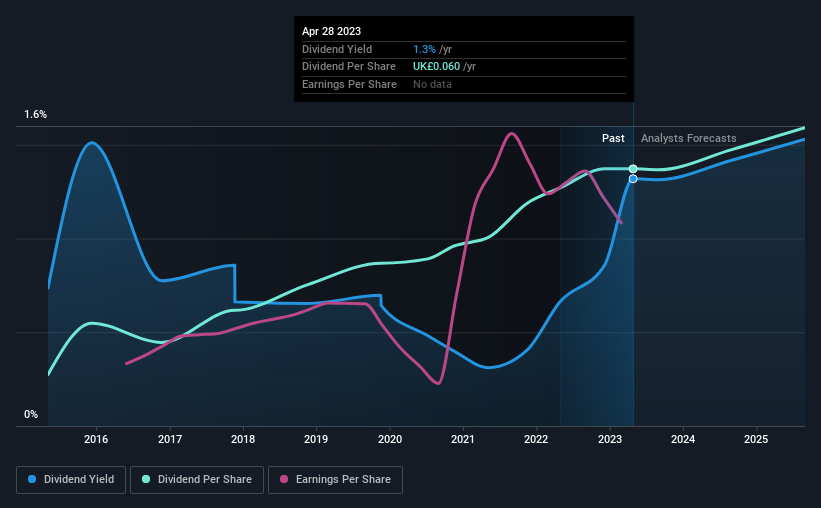Click the teal Dividend Per Share legend dot
Screen dimensions: 821x508
coord(146,479)
